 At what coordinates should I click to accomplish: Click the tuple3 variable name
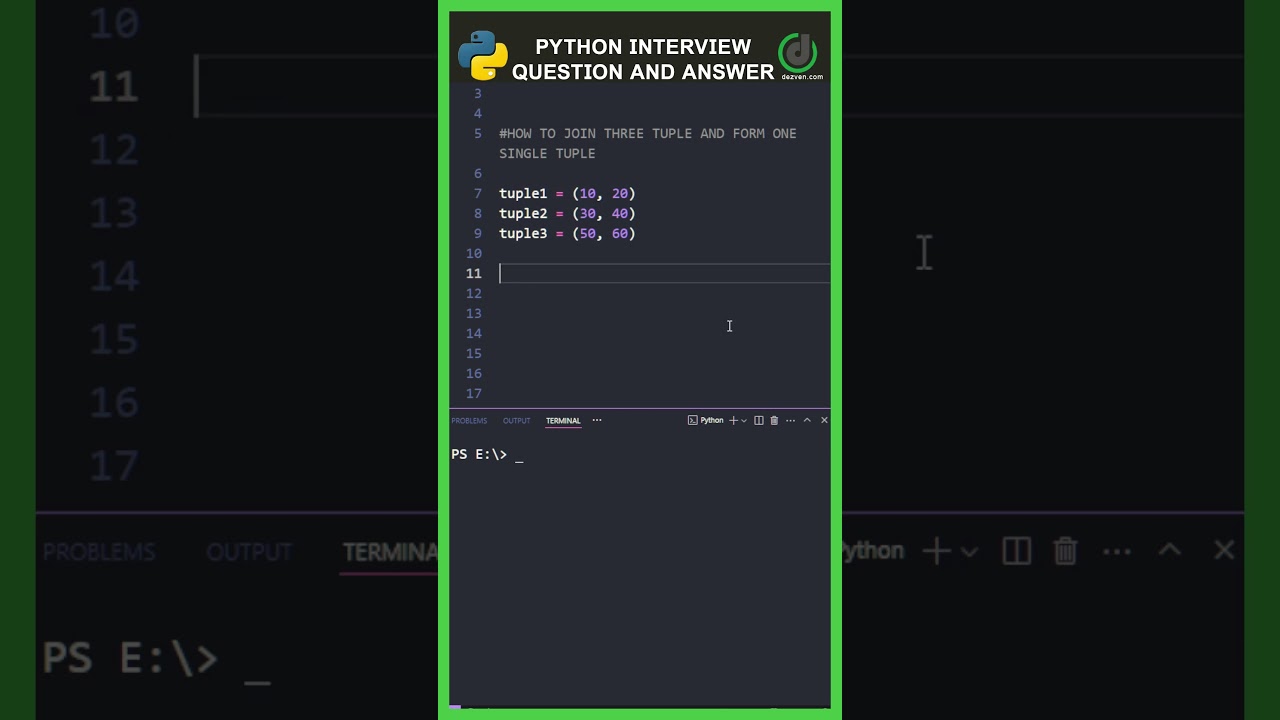pos(523,234)
